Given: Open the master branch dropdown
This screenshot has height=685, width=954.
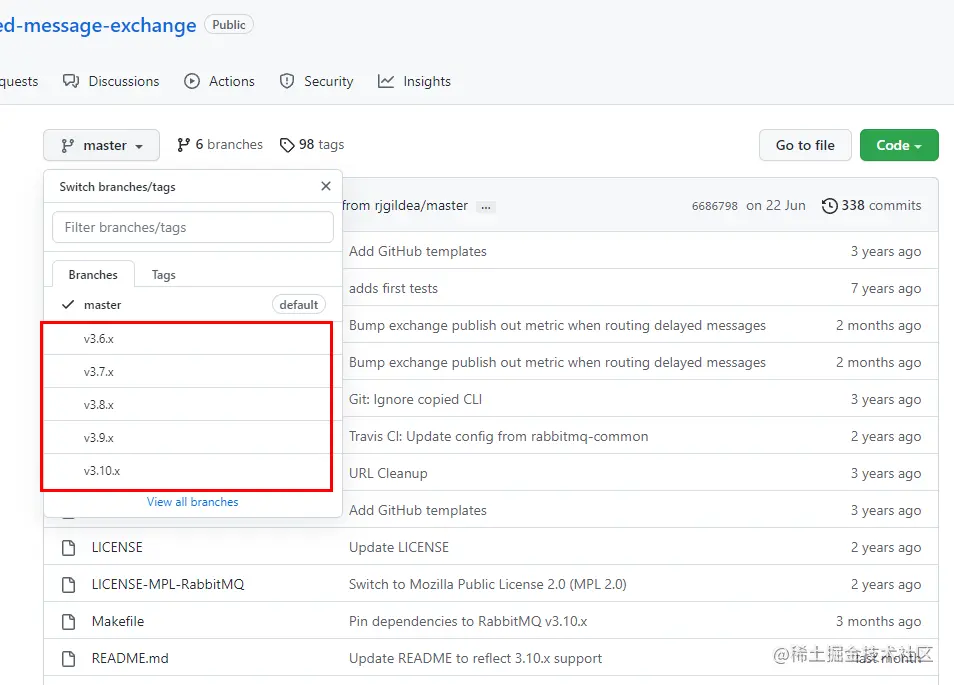Looking at the screenshot, I should click(102, 145).
